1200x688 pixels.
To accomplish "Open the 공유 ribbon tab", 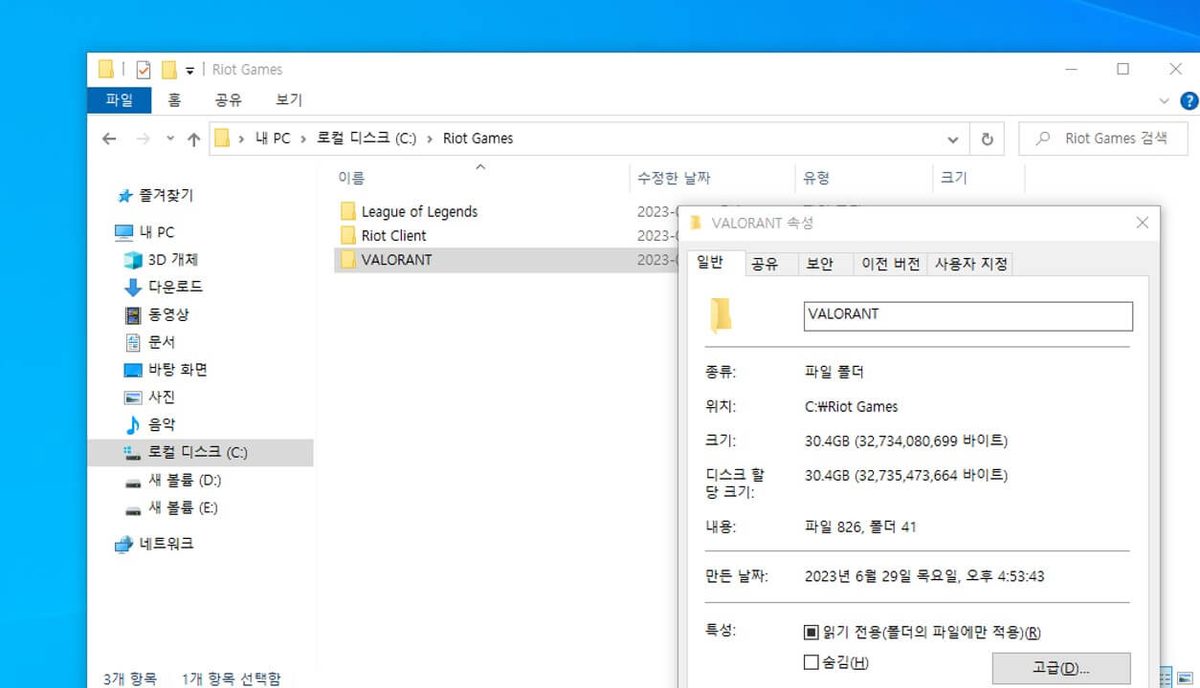I will (x=228, y=100).
